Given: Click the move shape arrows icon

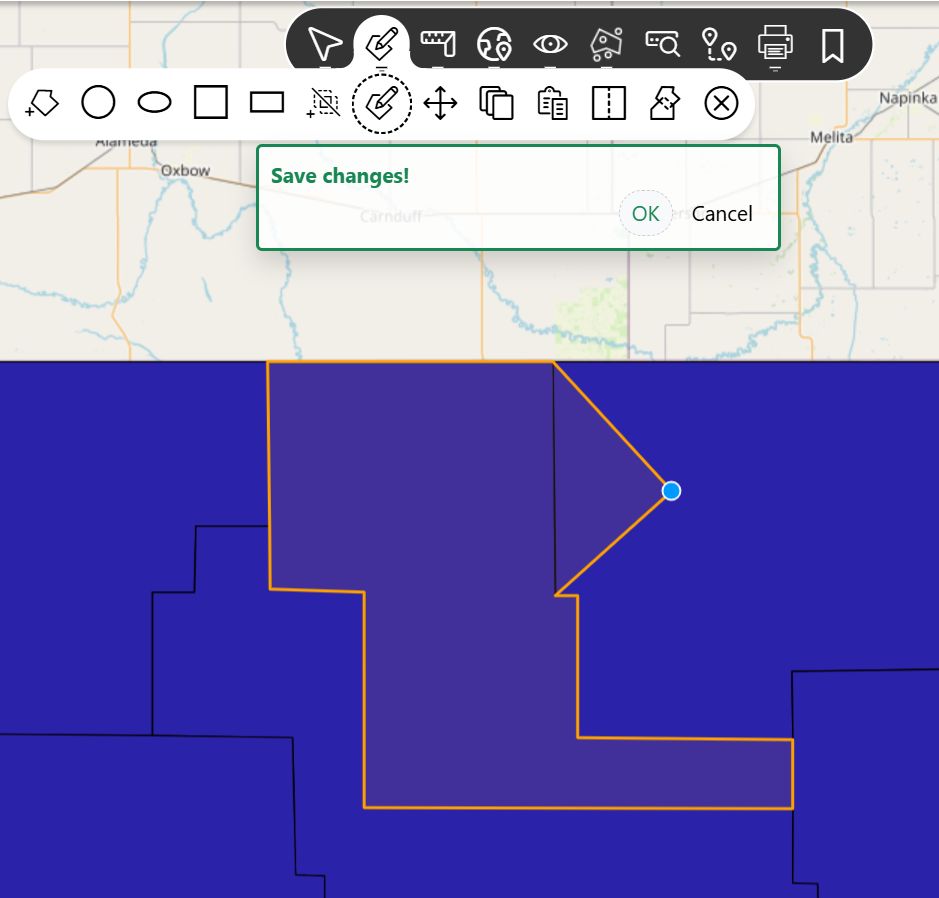Looking at the screenshot, I should point(440,103).
